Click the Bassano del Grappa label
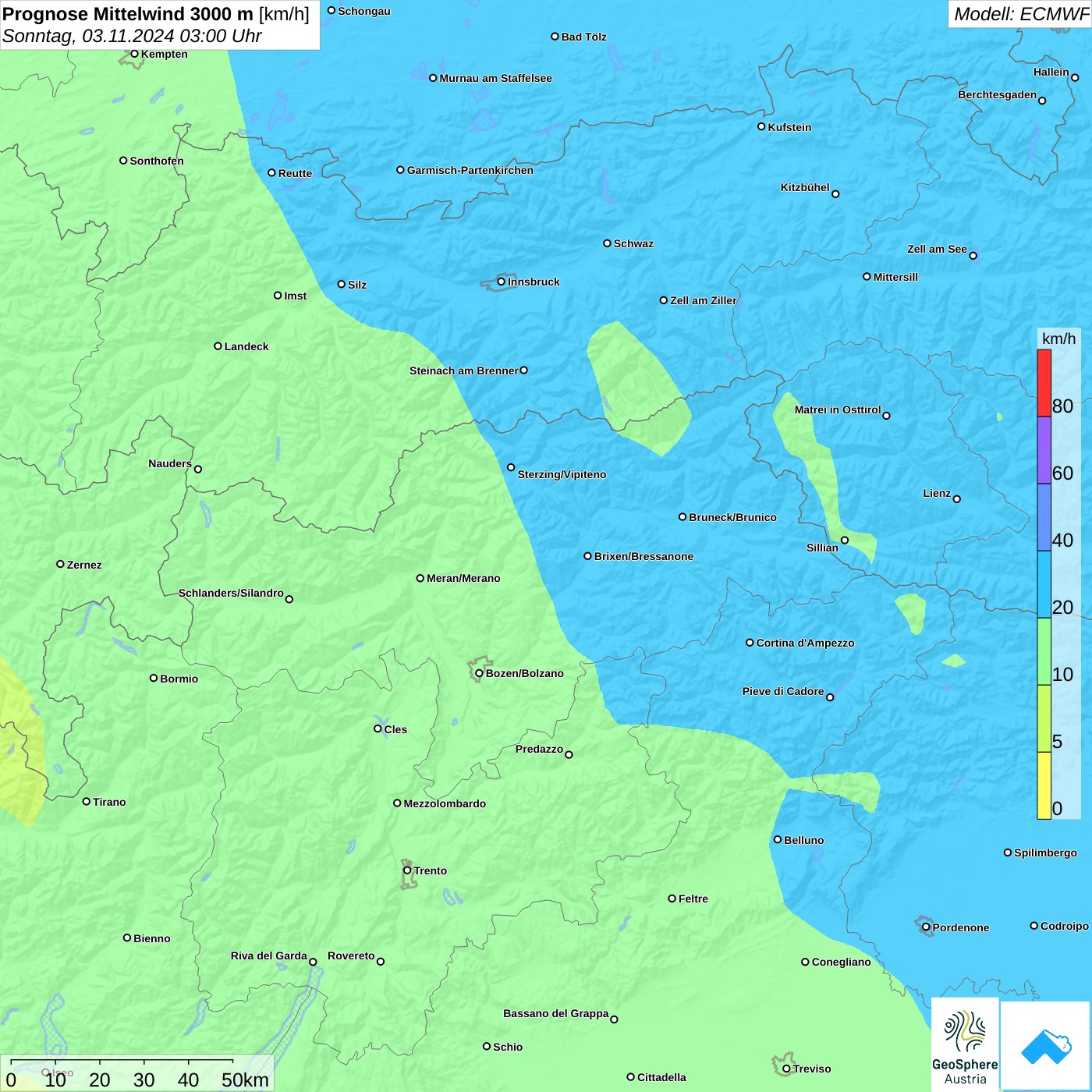Image resolution: width=1092 pixels, height=1092 pixels. tap(556, 1013)
